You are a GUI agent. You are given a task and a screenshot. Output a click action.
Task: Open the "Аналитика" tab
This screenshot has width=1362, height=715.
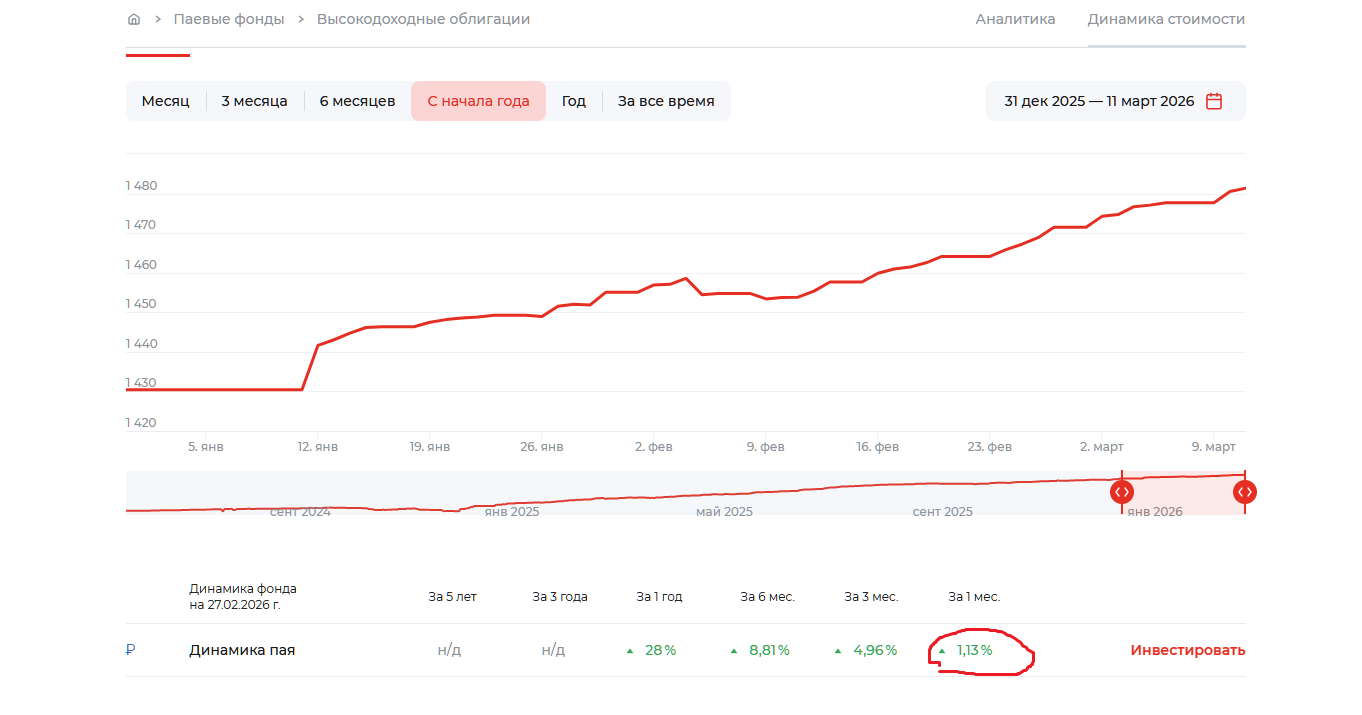[1015, 19]
